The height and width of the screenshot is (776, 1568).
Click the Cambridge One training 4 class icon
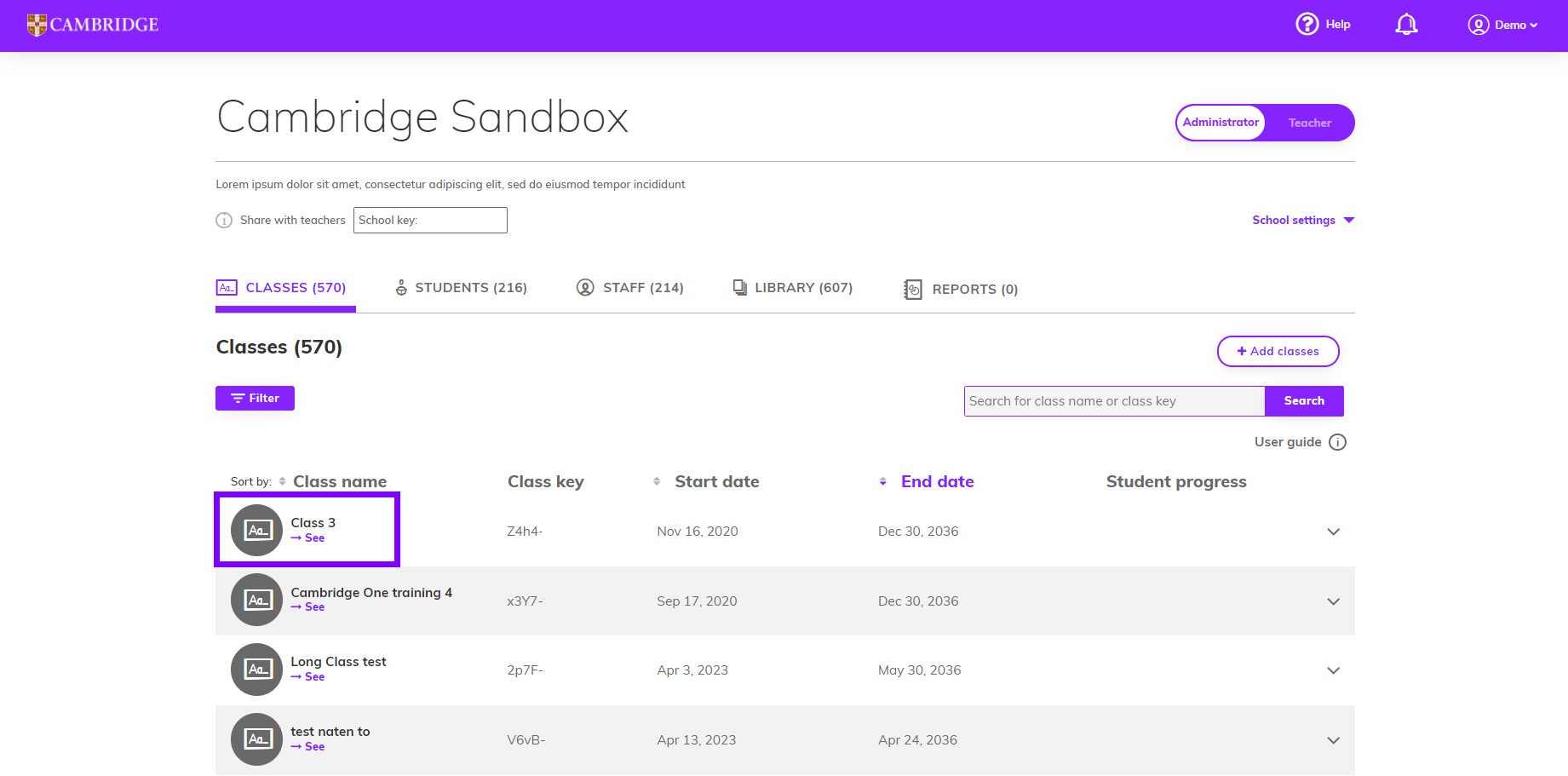tap(256, 600)
